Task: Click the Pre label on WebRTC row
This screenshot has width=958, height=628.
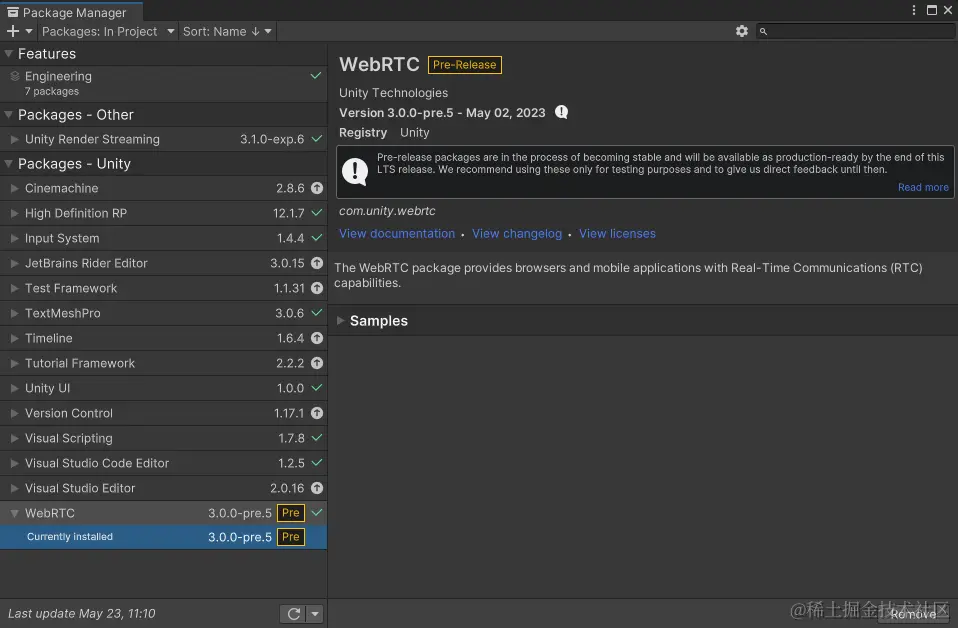Action: click(291, 513)
